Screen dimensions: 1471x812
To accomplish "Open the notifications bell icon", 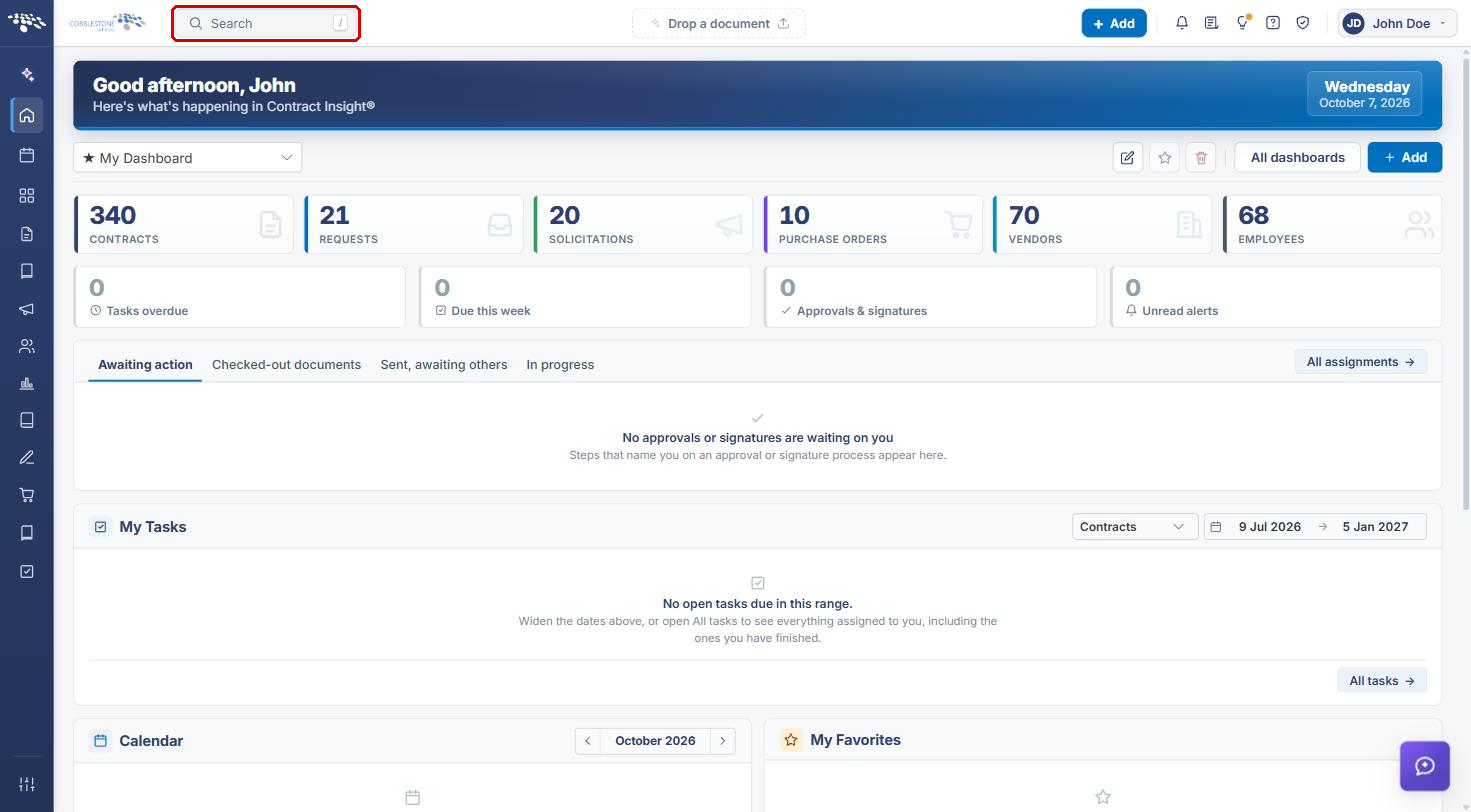I will (x=1182, y=23).
